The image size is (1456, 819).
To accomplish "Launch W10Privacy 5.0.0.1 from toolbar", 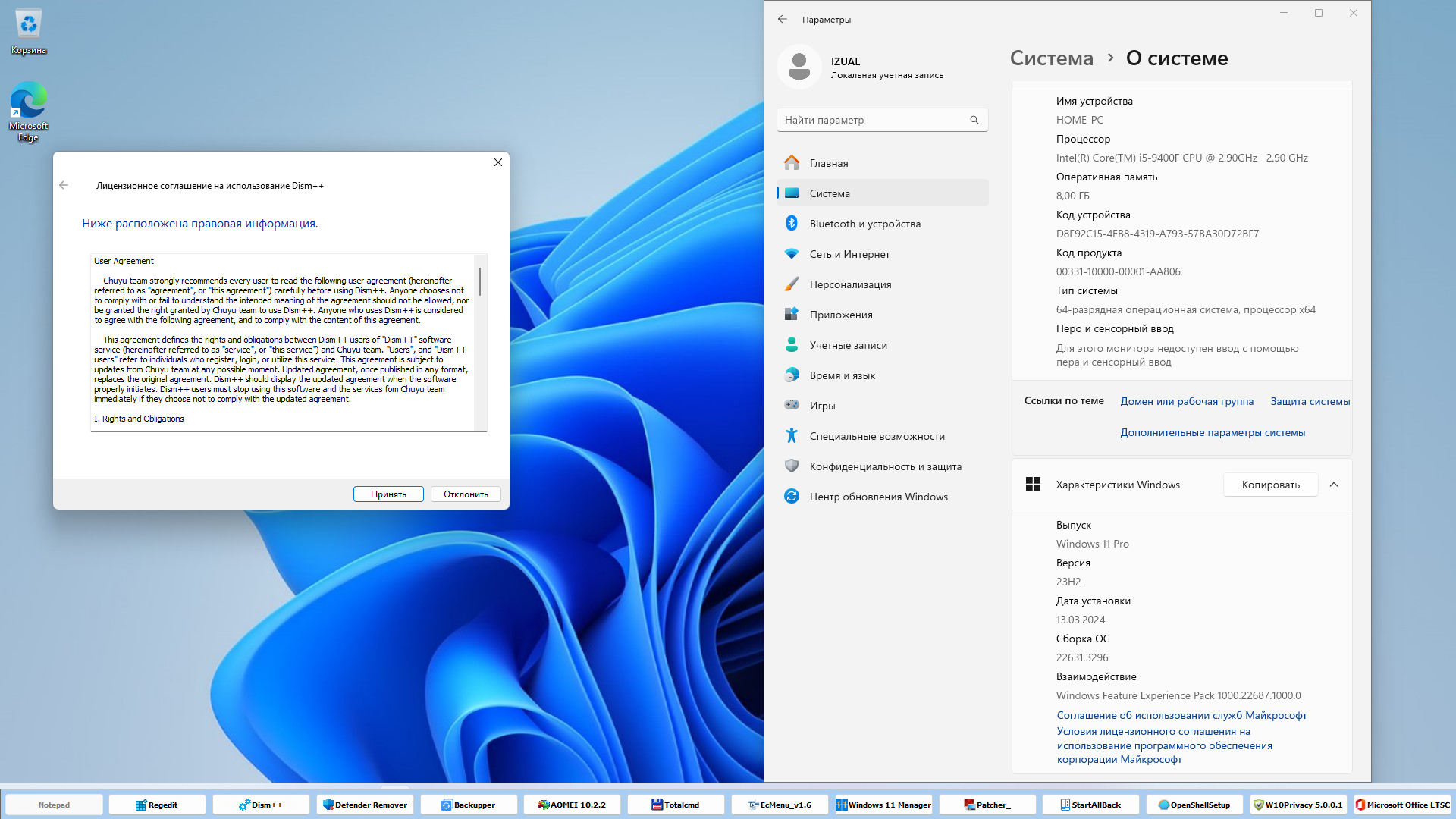I will click(1298, 805).
